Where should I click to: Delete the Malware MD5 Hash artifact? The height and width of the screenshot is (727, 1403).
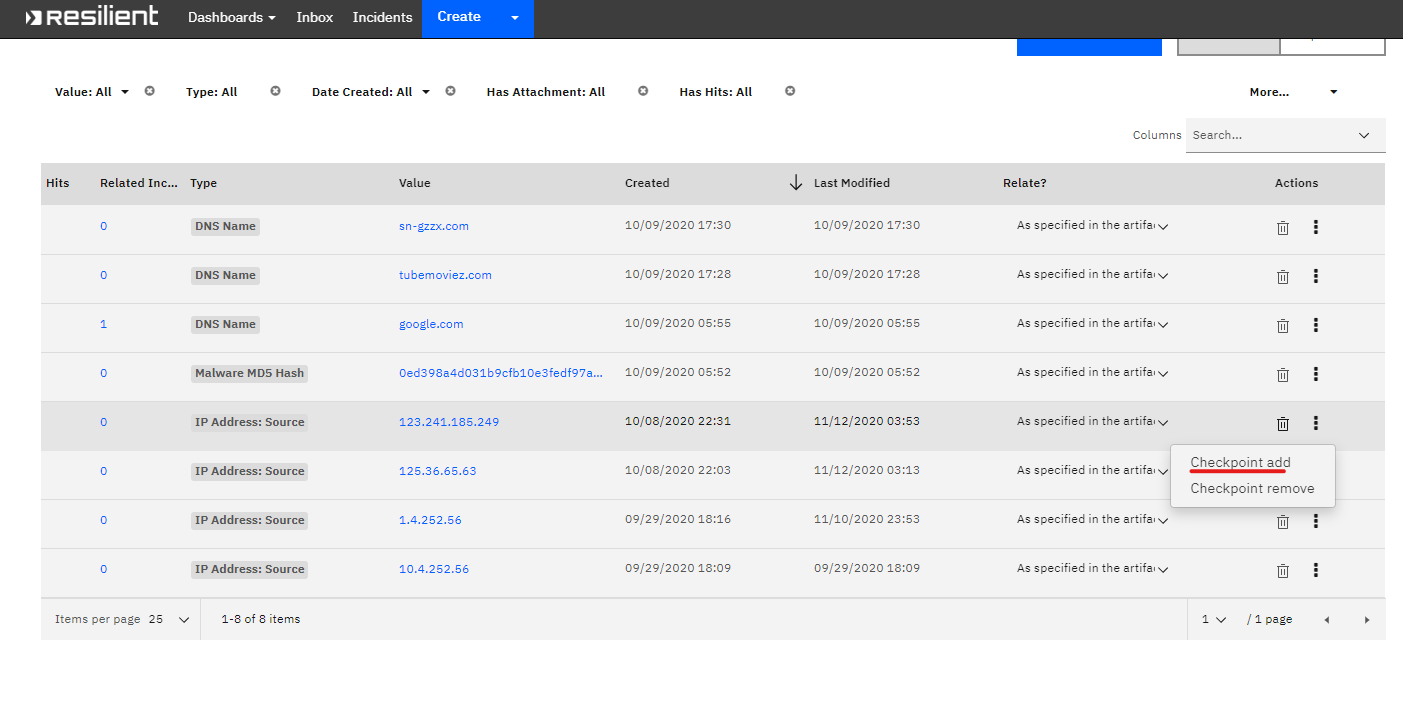tap(1283, 375)
